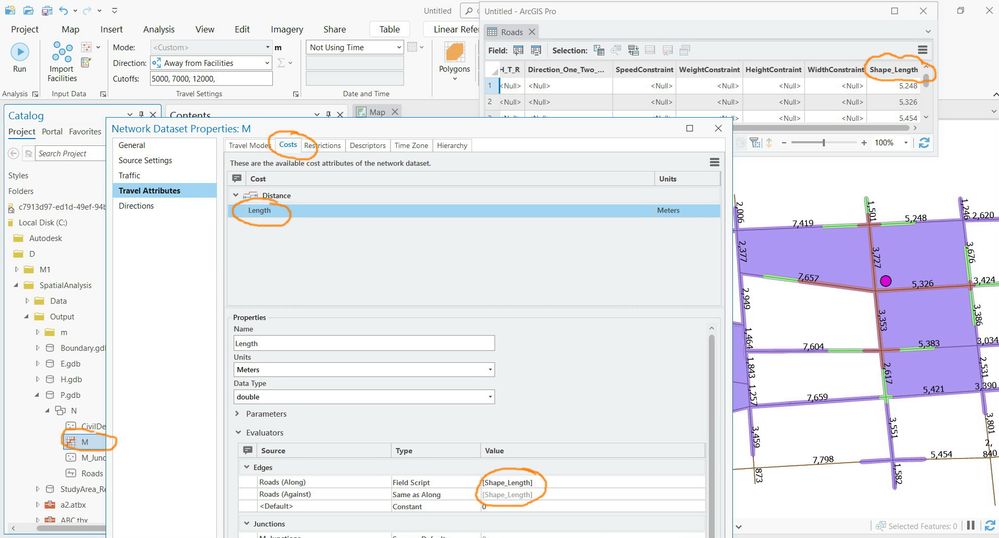Click the Save project icon in the title bar
Screen dimensions: 999x538
coord(48,11)
